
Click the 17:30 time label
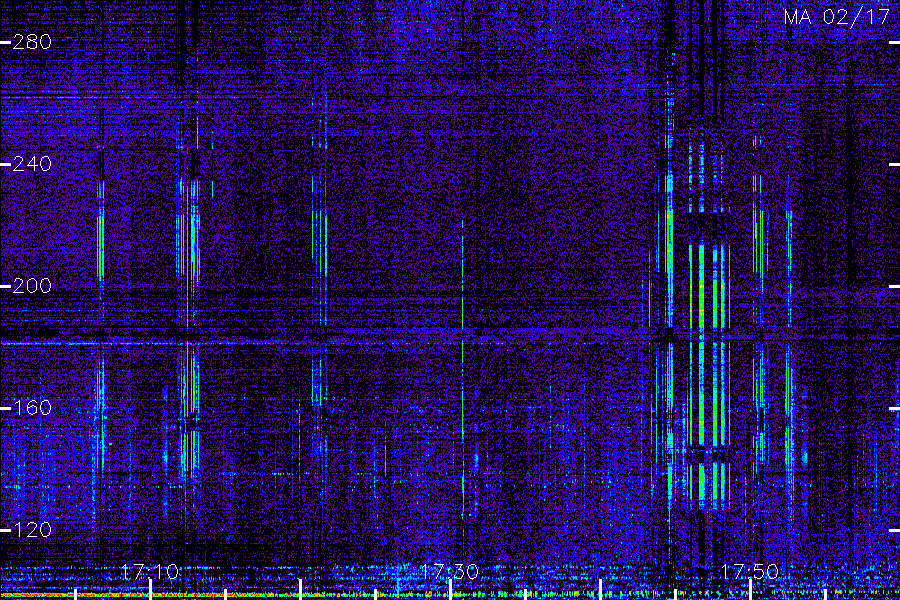[x=450, y=572]
